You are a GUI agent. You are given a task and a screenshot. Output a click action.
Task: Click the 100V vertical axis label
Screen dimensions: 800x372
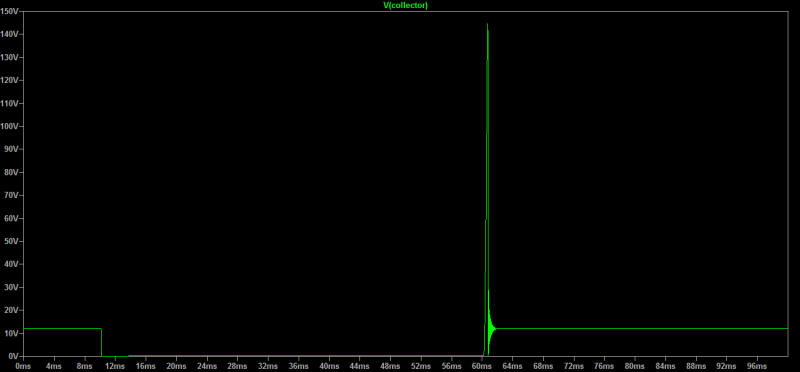point(10,126)
